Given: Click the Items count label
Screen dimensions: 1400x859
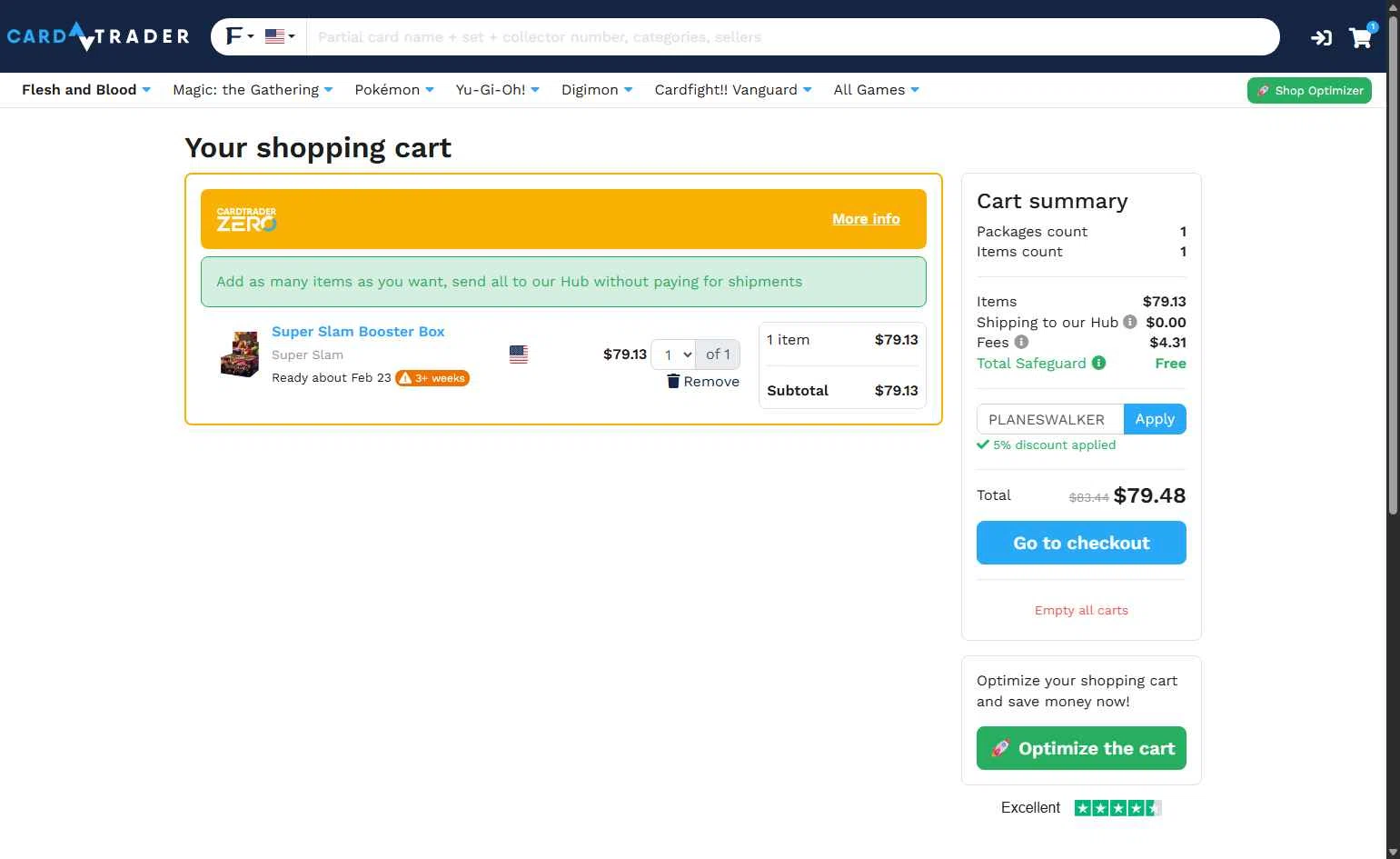Looking at the screenshot, I should 1019,252.
